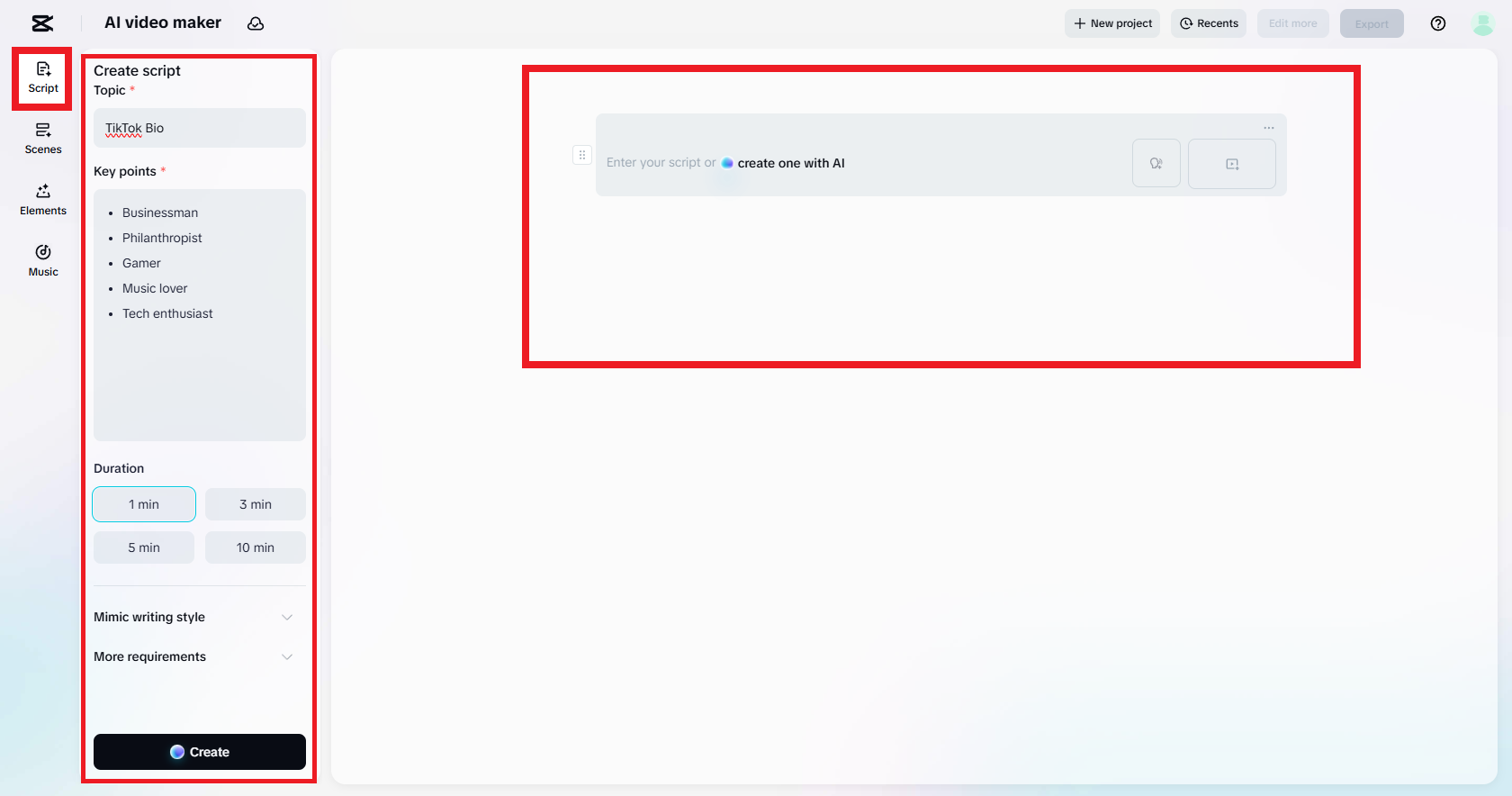Open the Recents list
1512x796 pixels.
click(1209, 23)
